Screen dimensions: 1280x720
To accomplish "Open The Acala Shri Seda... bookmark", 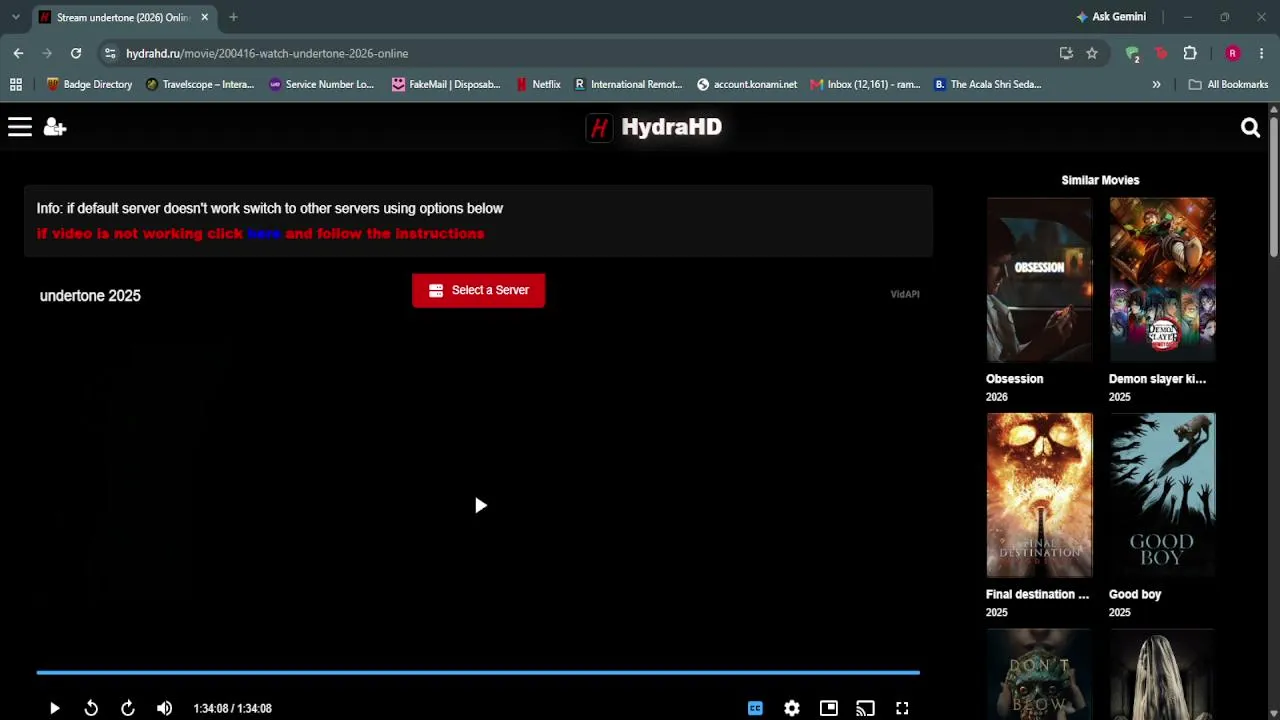I will [988, 84].
